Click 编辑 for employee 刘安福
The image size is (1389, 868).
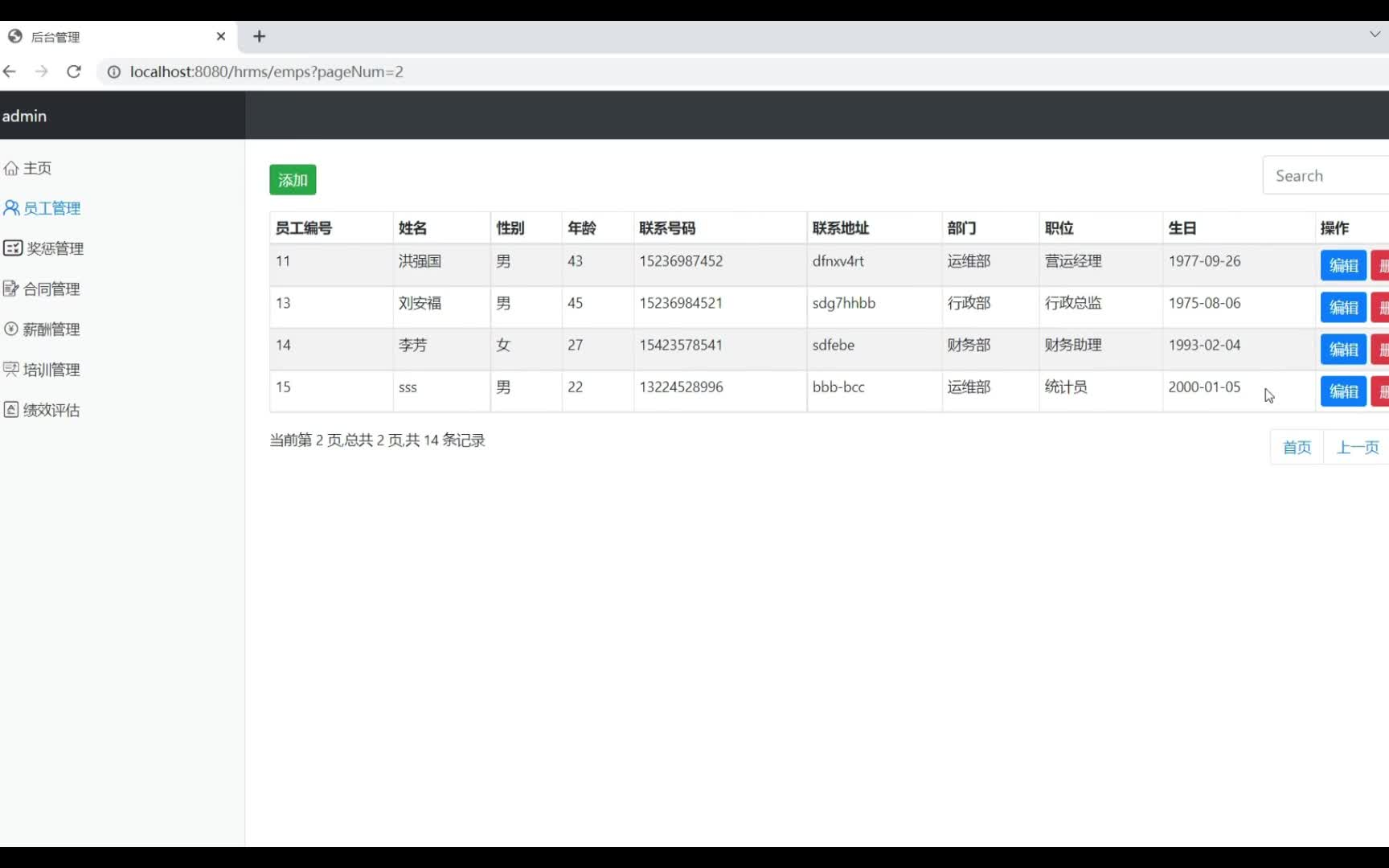(x=1343, y=307)
